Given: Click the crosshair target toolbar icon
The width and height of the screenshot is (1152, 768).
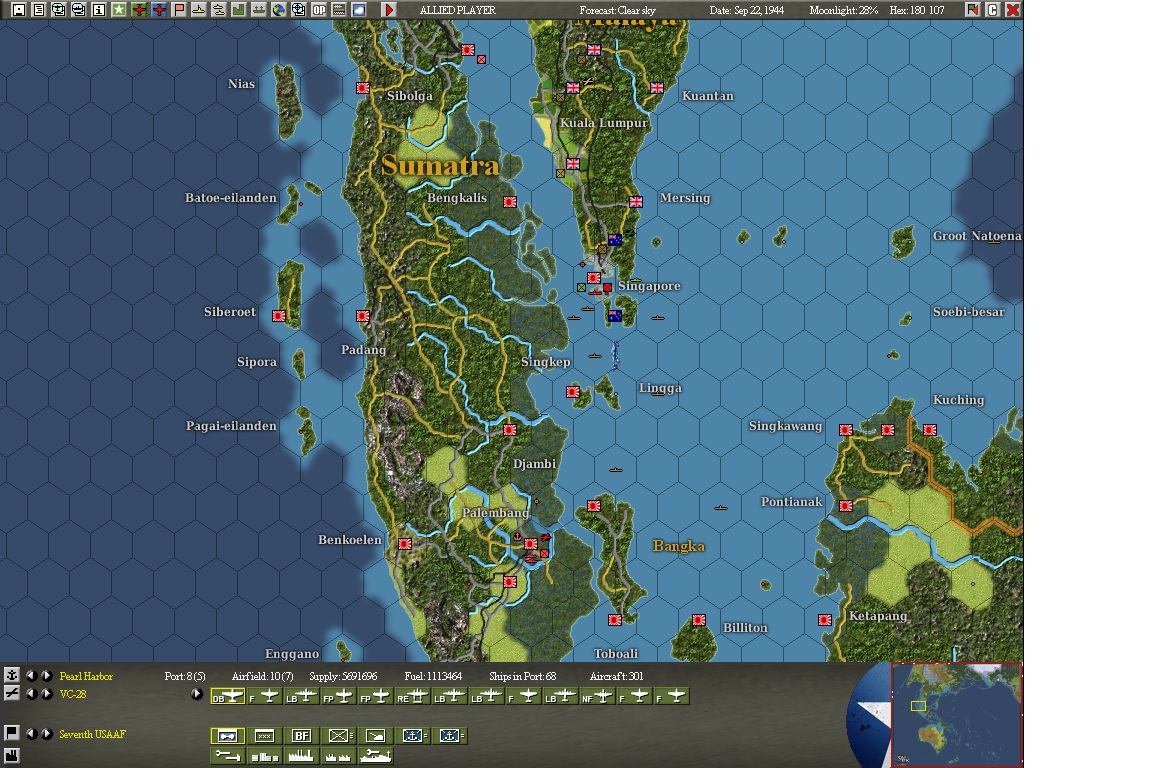Looking at the screenshot, I should pyautogui.click(x=298, y=10).
